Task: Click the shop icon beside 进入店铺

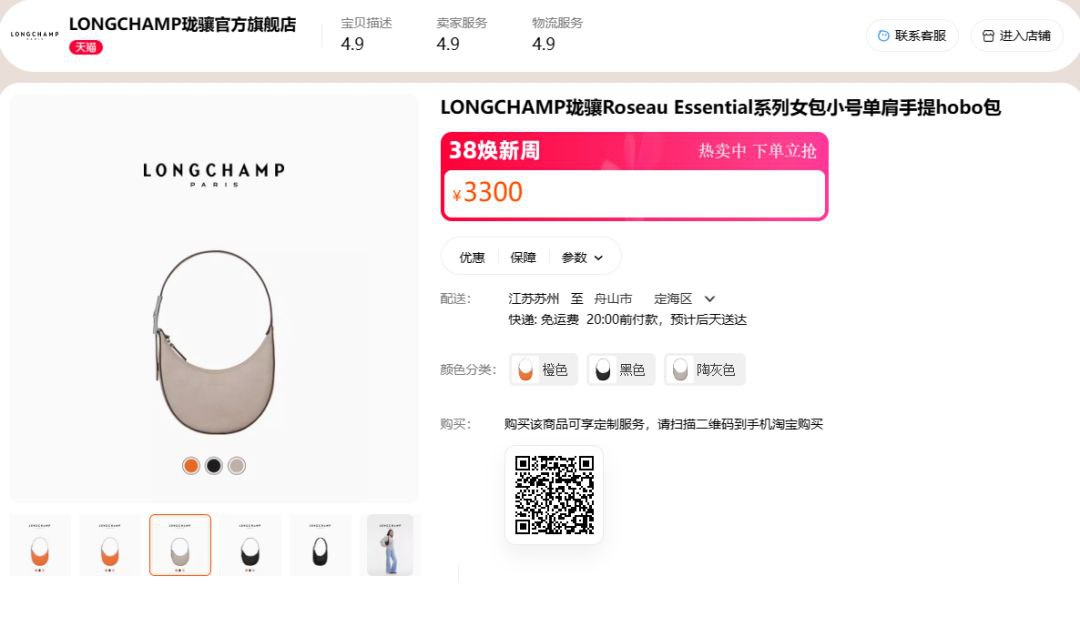Action: pos(988,36)
